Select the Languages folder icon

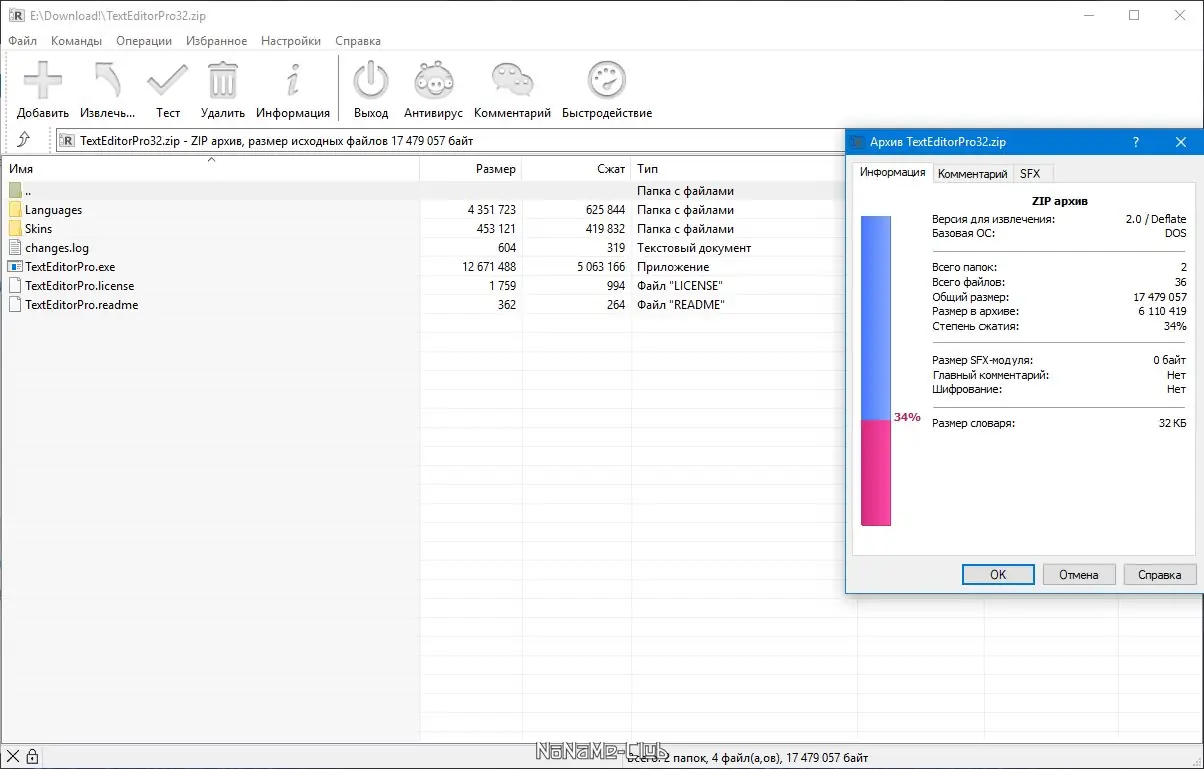(x=15, y=210)
